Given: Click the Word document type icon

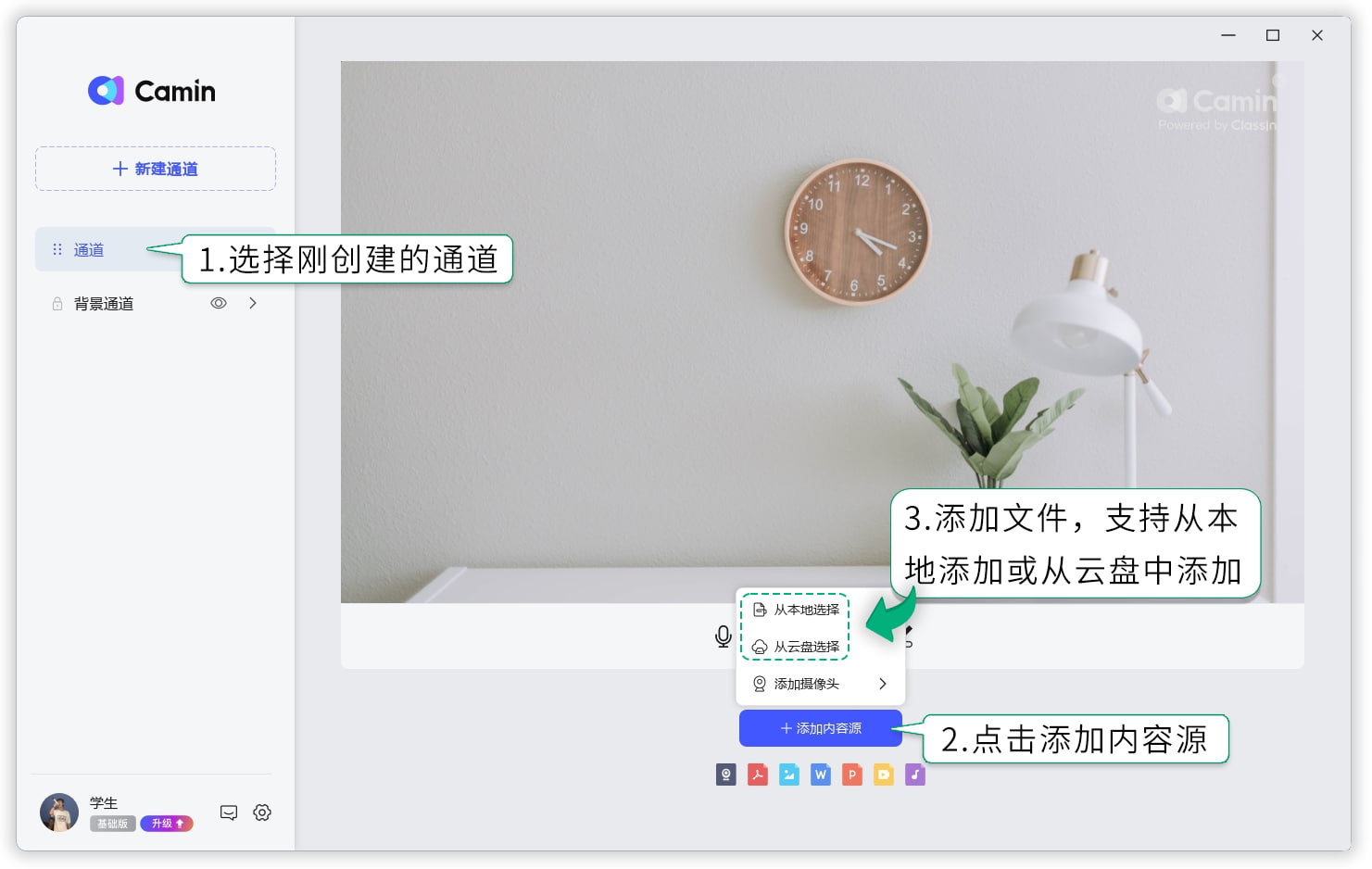Looking at the screenshot, I should (x=821, y=775).
